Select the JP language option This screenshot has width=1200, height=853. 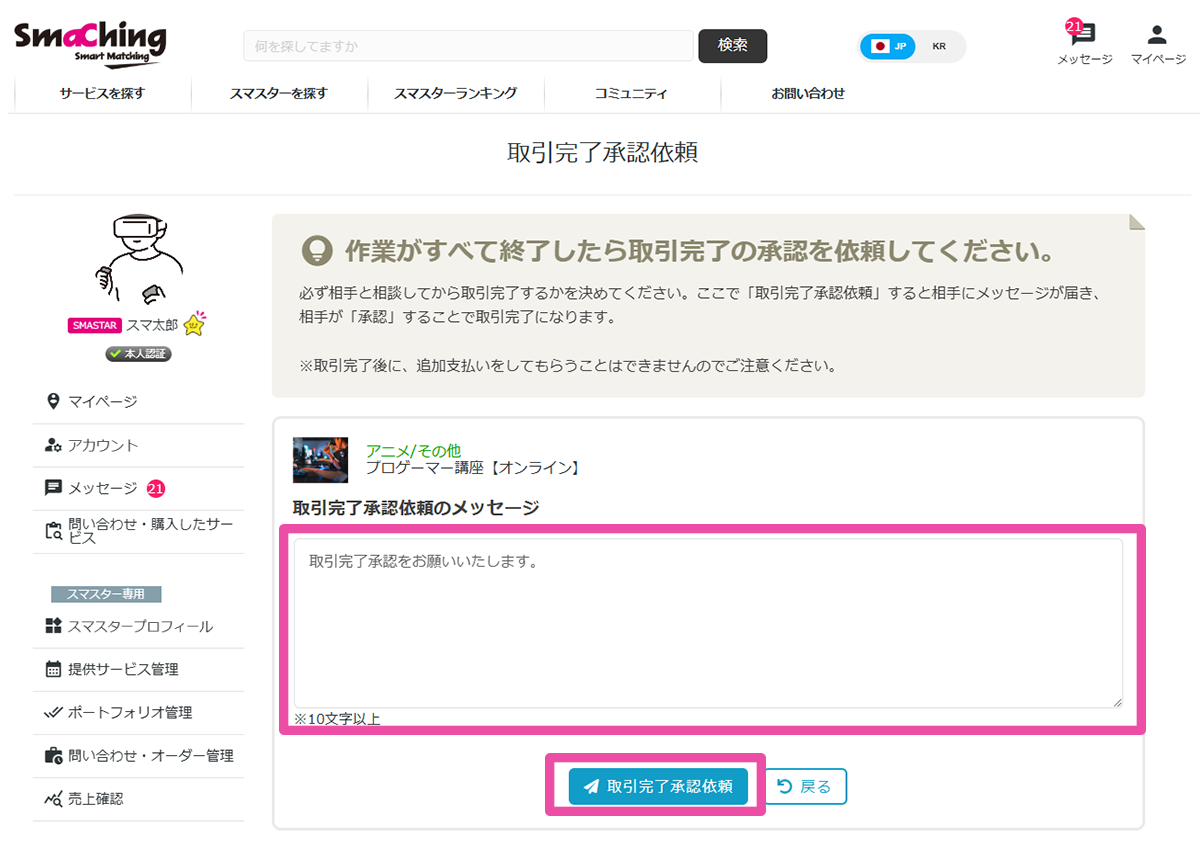[888, 46]
